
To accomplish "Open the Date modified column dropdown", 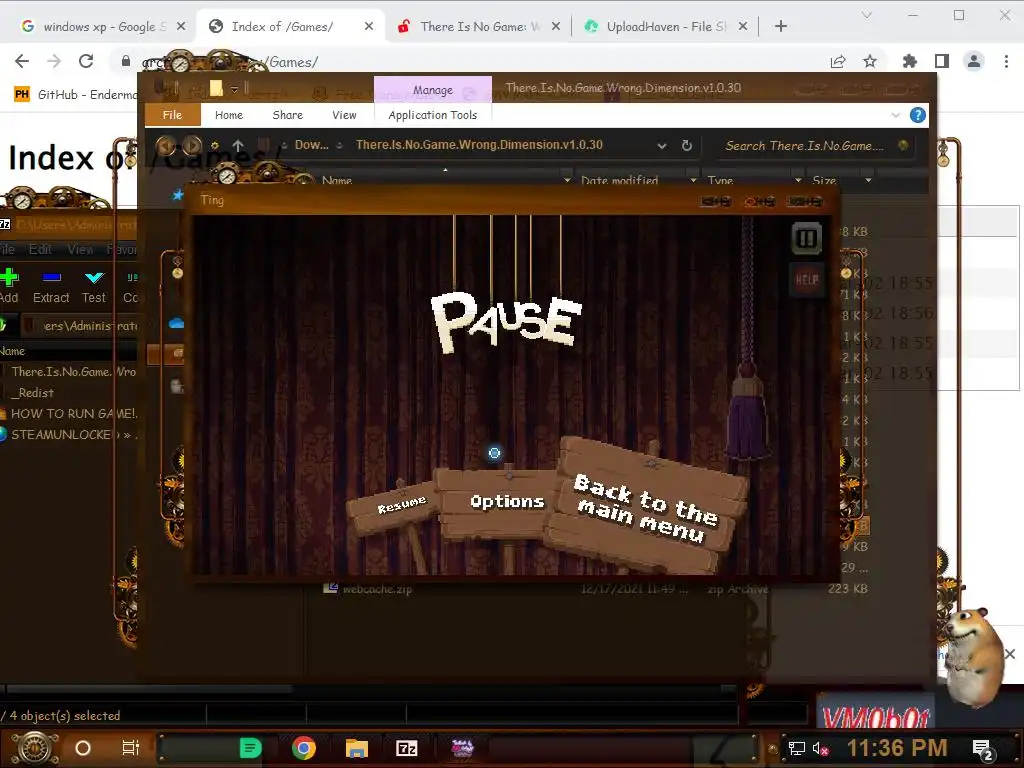I will (693, 180).
